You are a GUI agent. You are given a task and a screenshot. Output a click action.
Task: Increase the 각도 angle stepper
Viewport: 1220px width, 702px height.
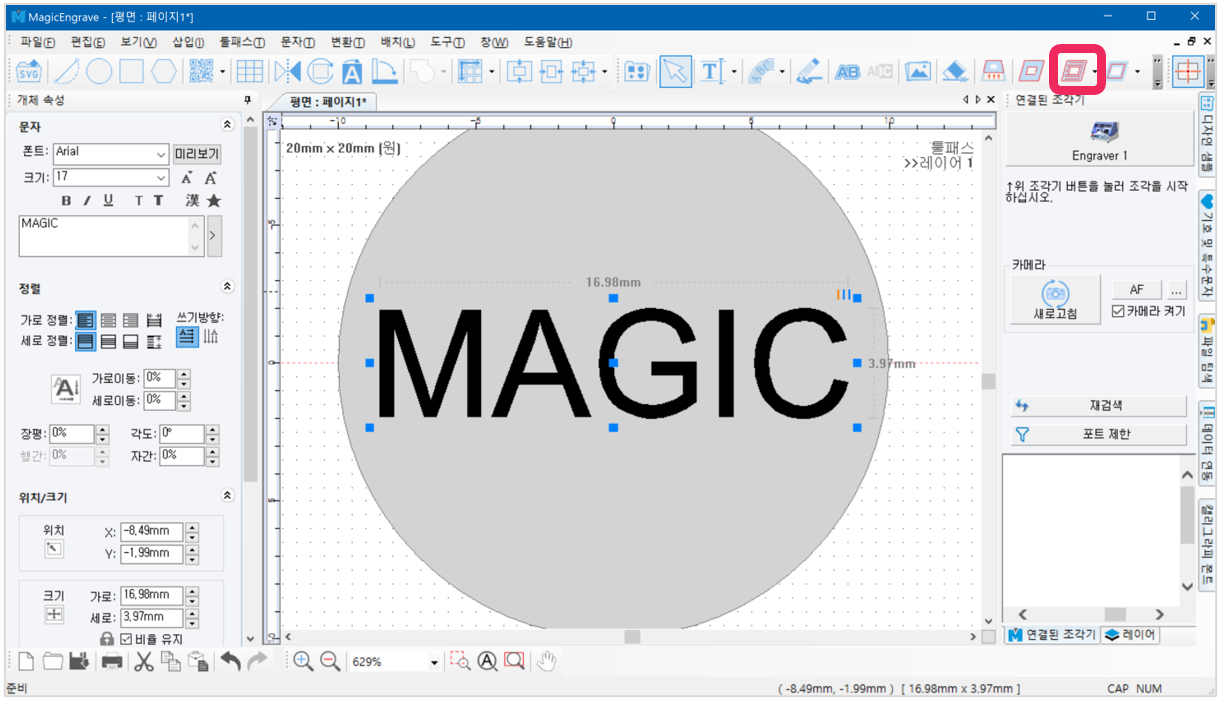pyautogui.click(x=212, y=429)
